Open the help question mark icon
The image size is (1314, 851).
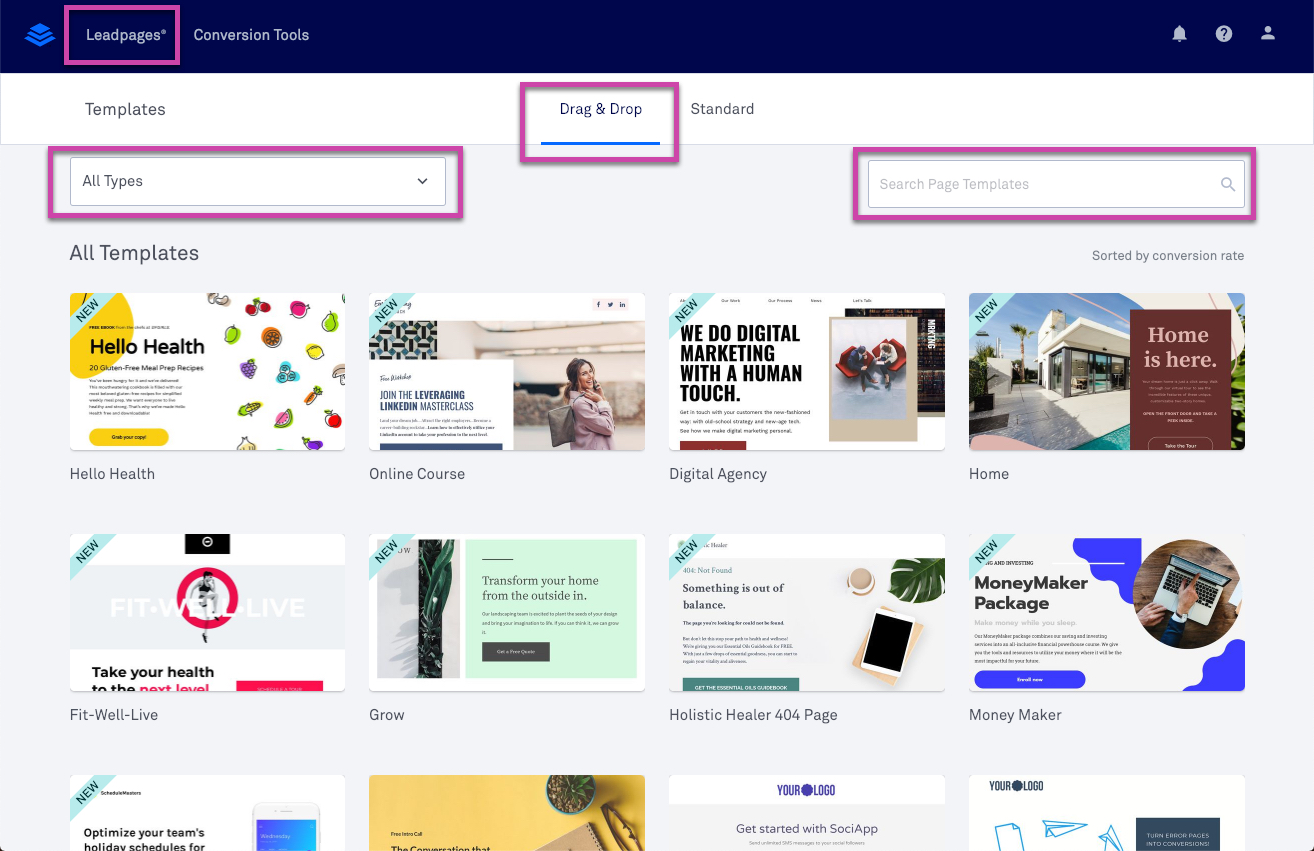point(1224,34)
